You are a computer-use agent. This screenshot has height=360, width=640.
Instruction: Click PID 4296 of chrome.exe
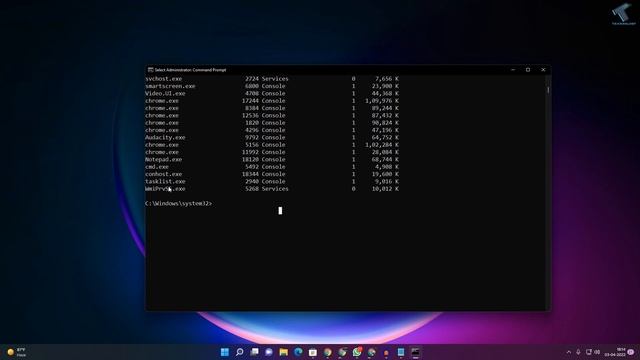(252, 130)
